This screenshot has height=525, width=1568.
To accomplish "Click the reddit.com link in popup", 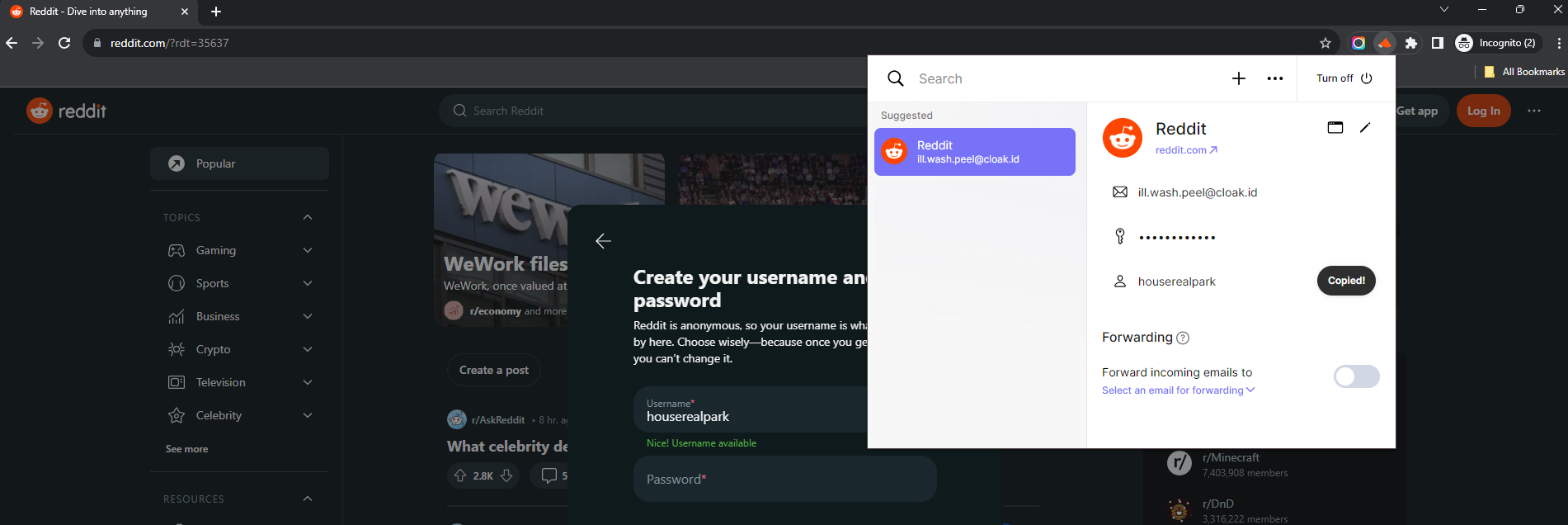I will (1186, 150).
